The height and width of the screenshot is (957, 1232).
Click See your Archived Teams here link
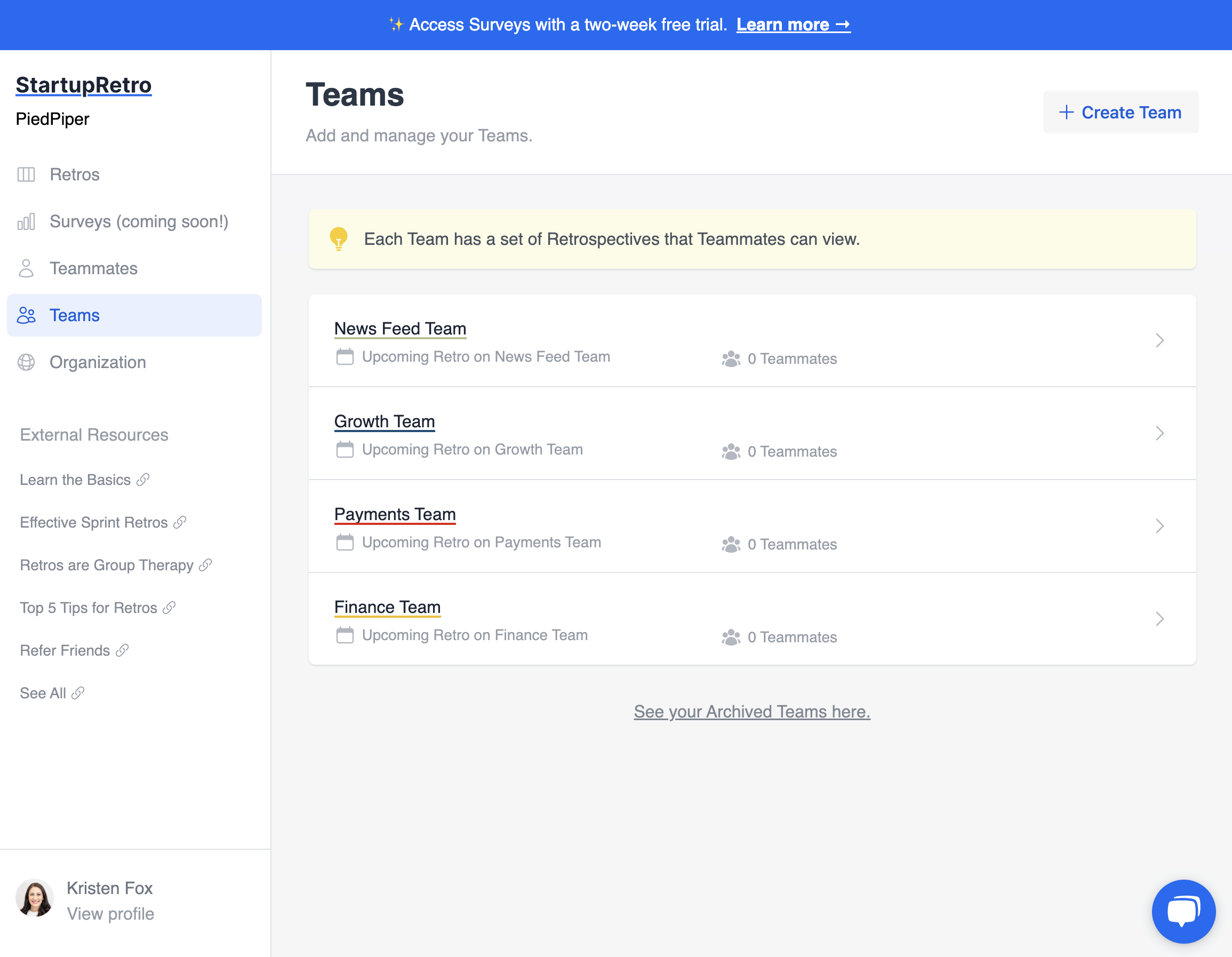click(751, 712)
